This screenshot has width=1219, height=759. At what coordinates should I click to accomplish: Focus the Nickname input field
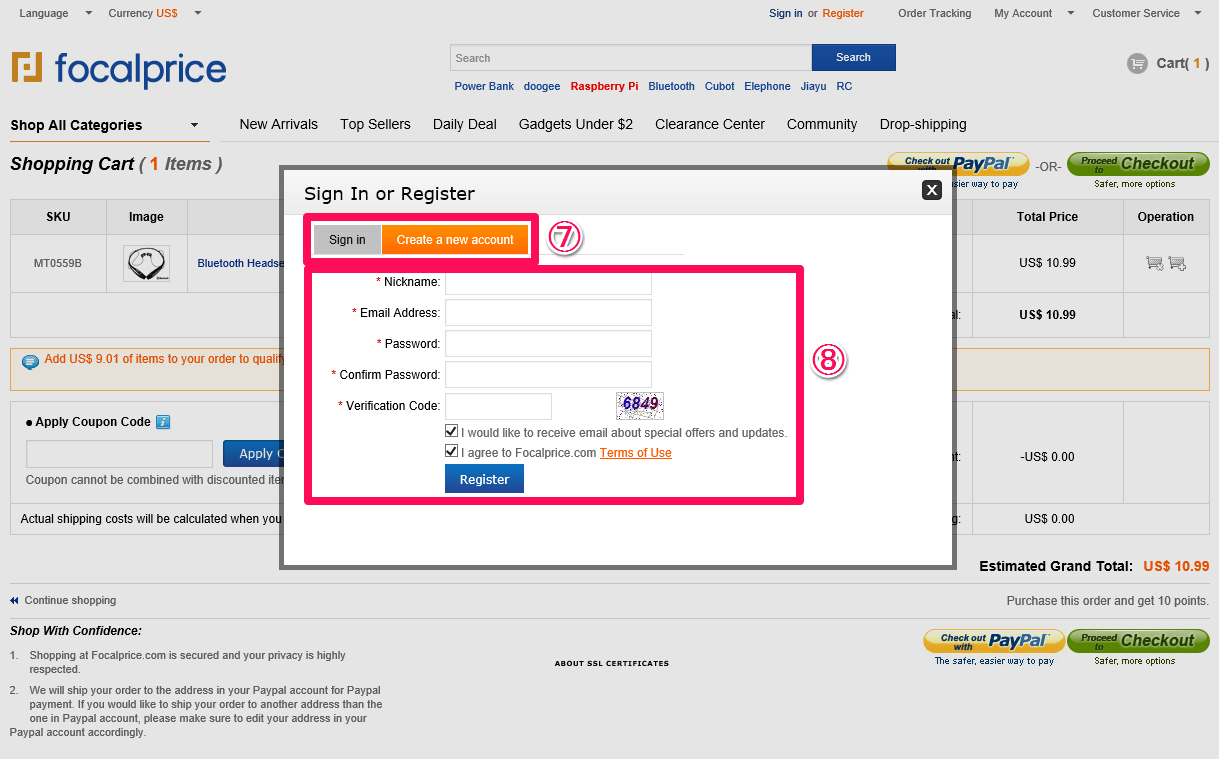[548, 282]
